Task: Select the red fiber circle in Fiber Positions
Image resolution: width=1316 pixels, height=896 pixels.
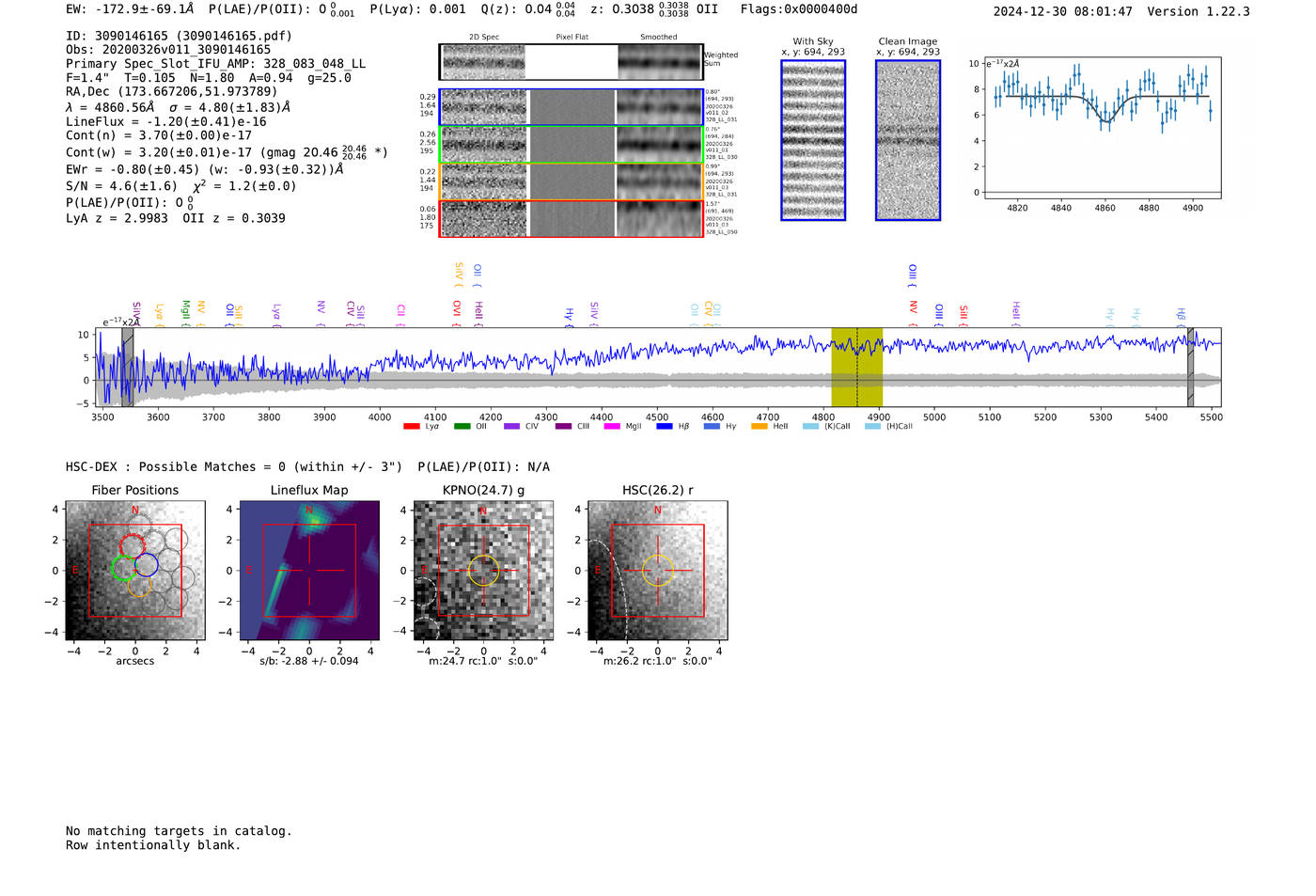Action: [x=133, y=546]
